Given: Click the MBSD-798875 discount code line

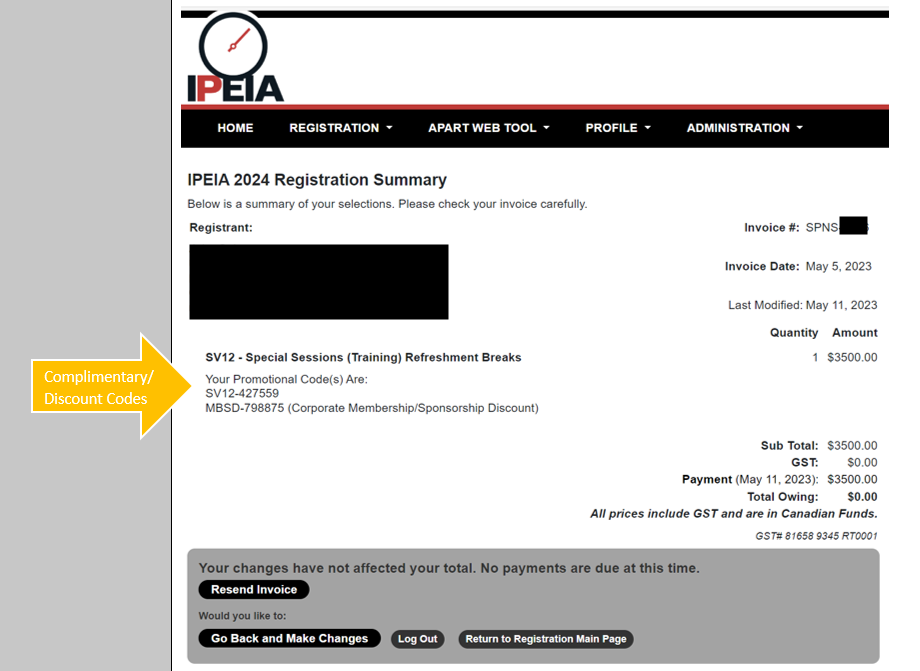Looking at the screenshot, I should (x=371, y=408).
